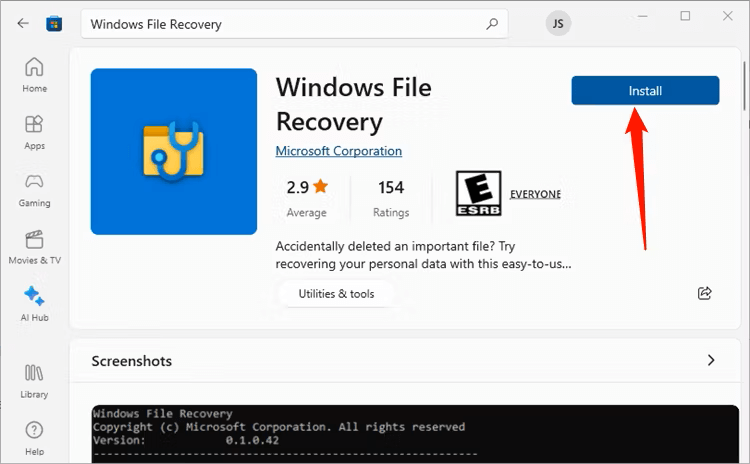This screenshot has height=464, width=750.
Task: Expand Screenshots section with chevron
Action: (710, 360)
